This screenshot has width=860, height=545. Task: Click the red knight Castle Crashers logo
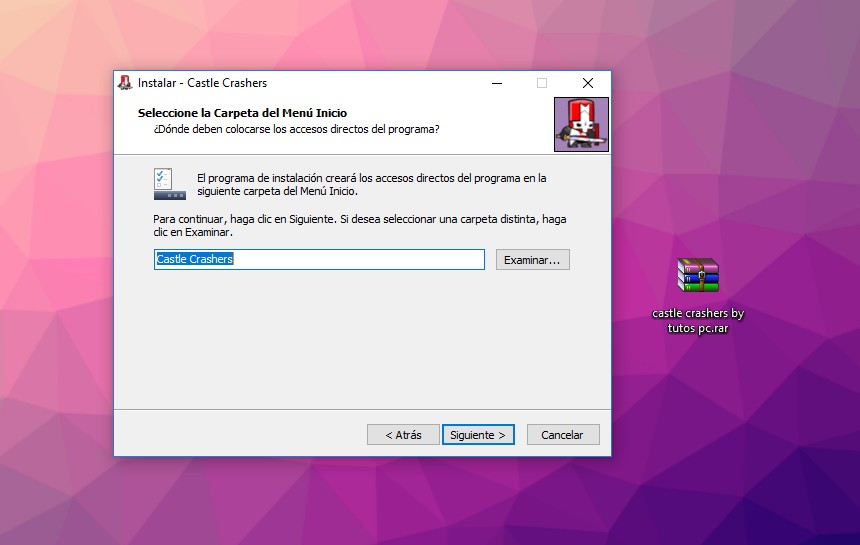tap(581, 125)
